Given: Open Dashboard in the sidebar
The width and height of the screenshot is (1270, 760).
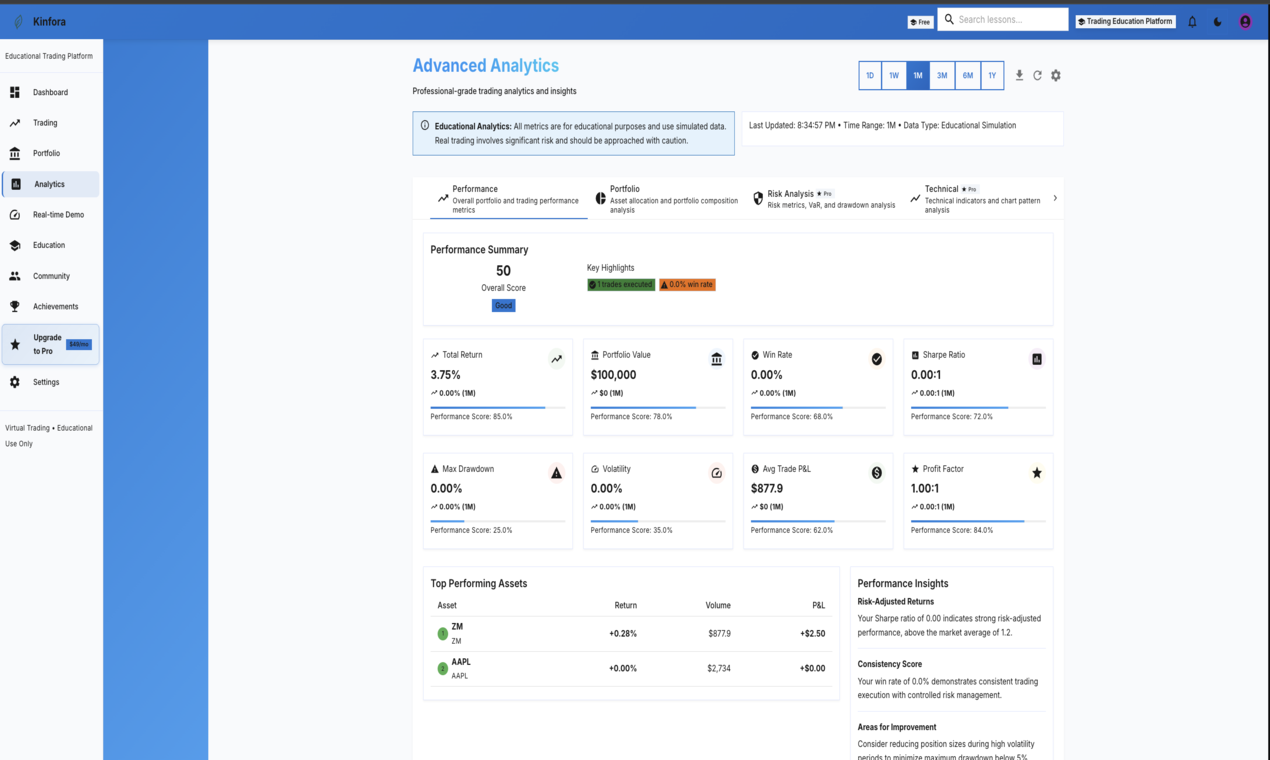Looking at the screenshot, I should point(51,92).
